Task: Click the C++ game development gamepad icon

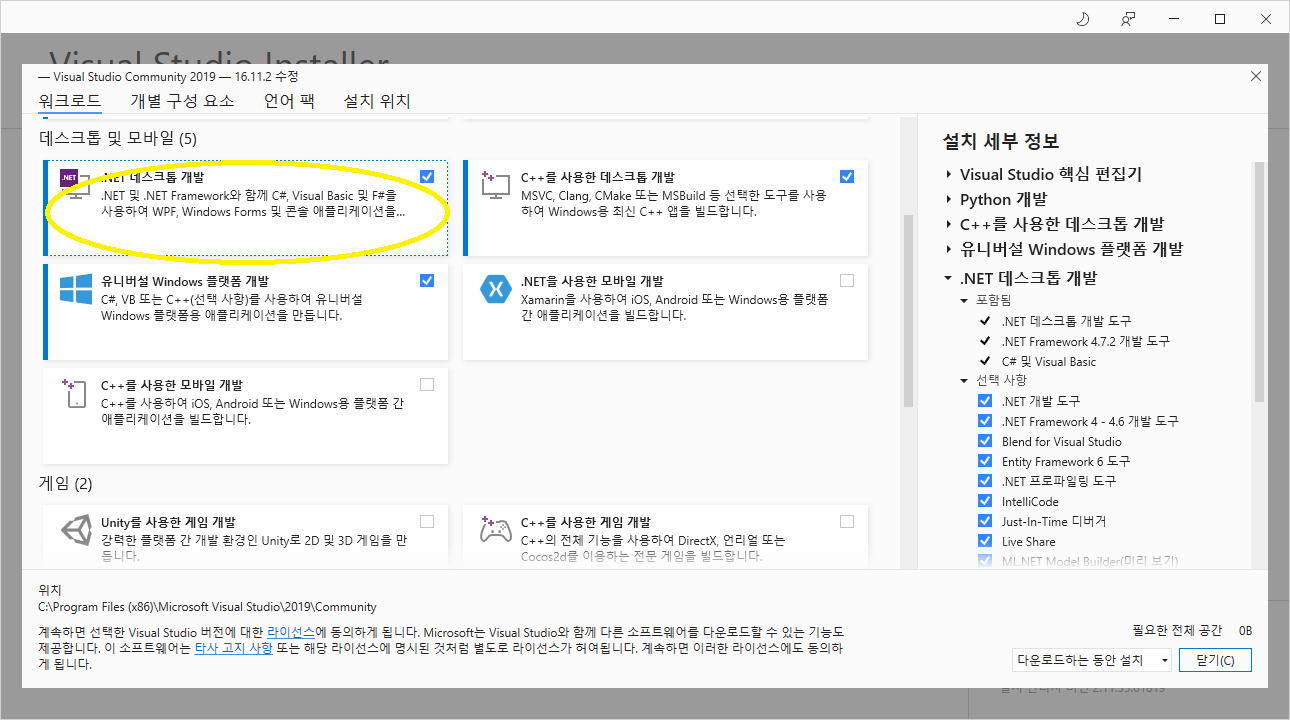Action: [496, 530]
